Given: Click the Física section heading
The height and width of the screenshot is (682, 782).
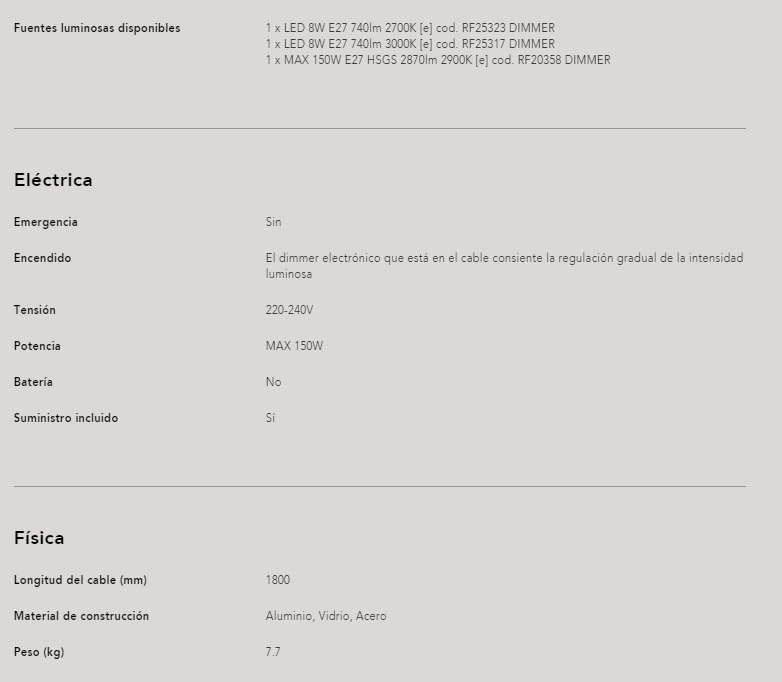Looking at the screenshot, I should coord(39,538).
